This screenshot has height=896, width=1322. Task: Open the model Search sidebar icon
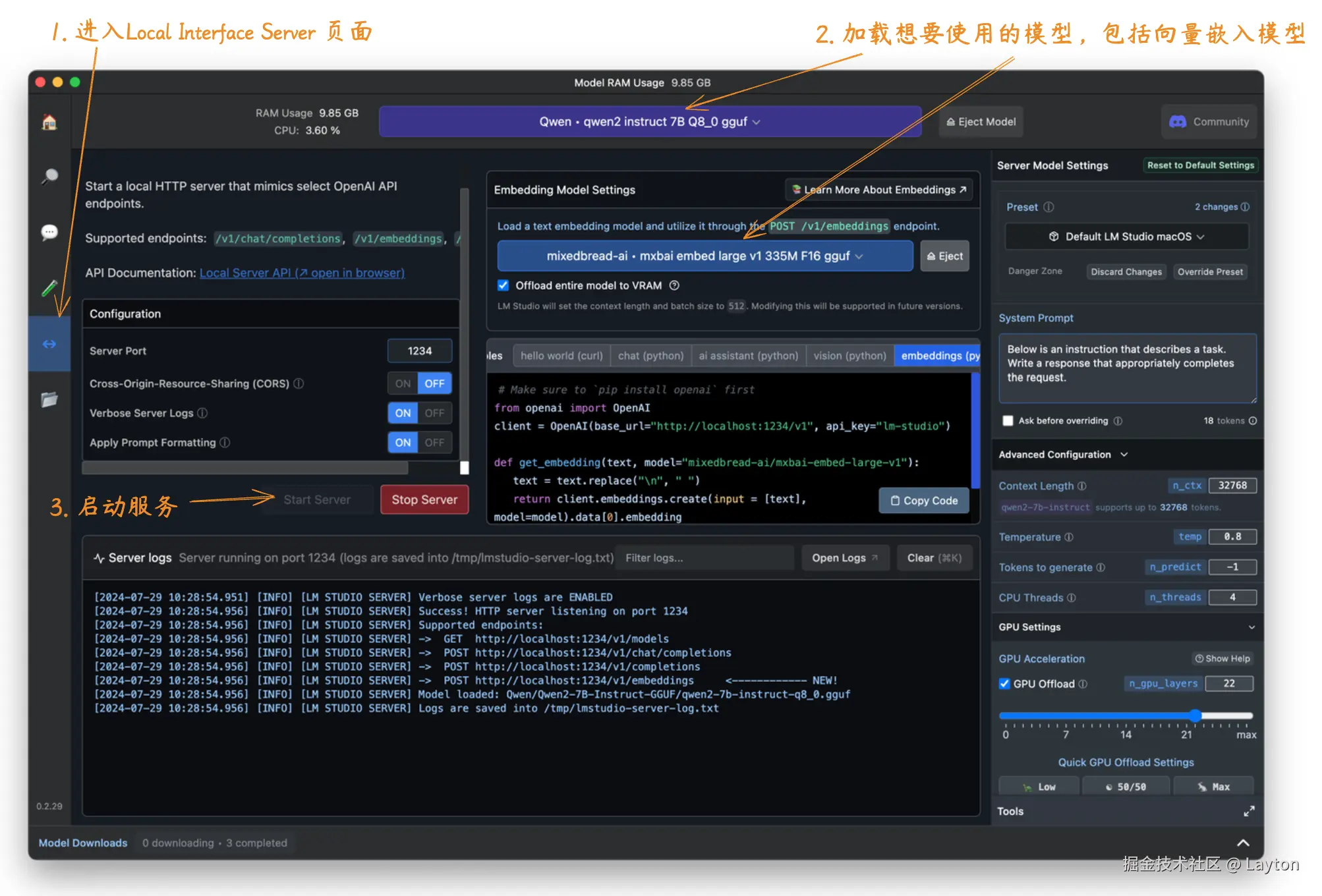pos(49,177)
